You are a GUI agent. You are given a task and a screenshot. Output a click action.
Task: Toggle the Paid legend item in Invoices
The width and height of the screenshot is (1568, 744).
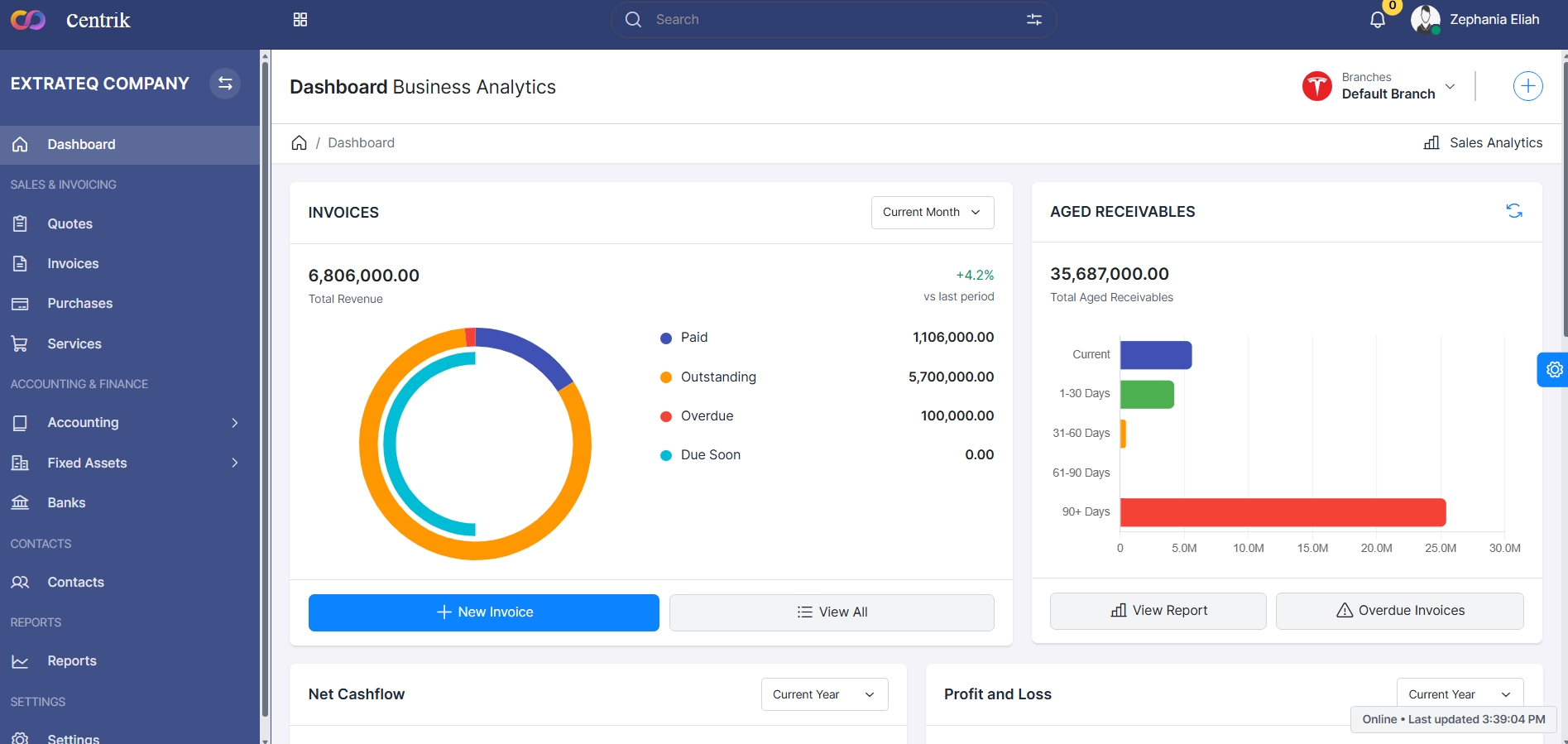(x=693, y=338)
